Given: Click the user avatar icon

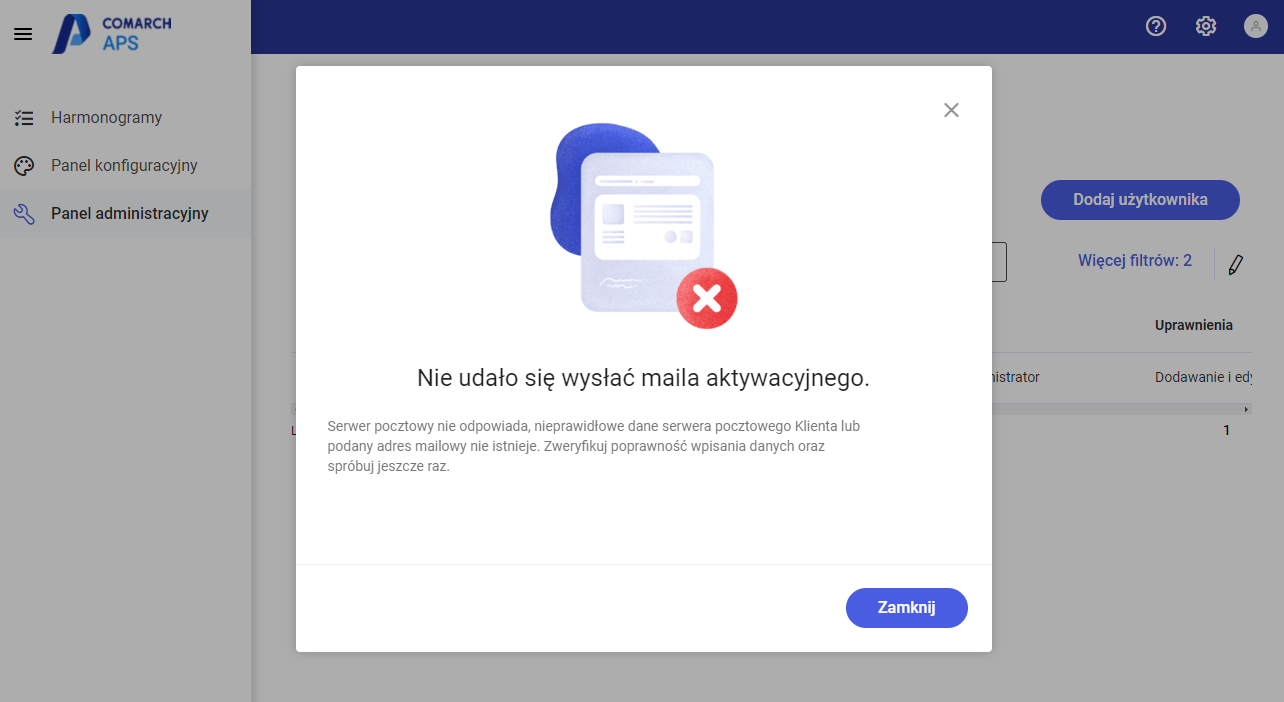Looking at the screenshot, I should [x=1256, y=26].
